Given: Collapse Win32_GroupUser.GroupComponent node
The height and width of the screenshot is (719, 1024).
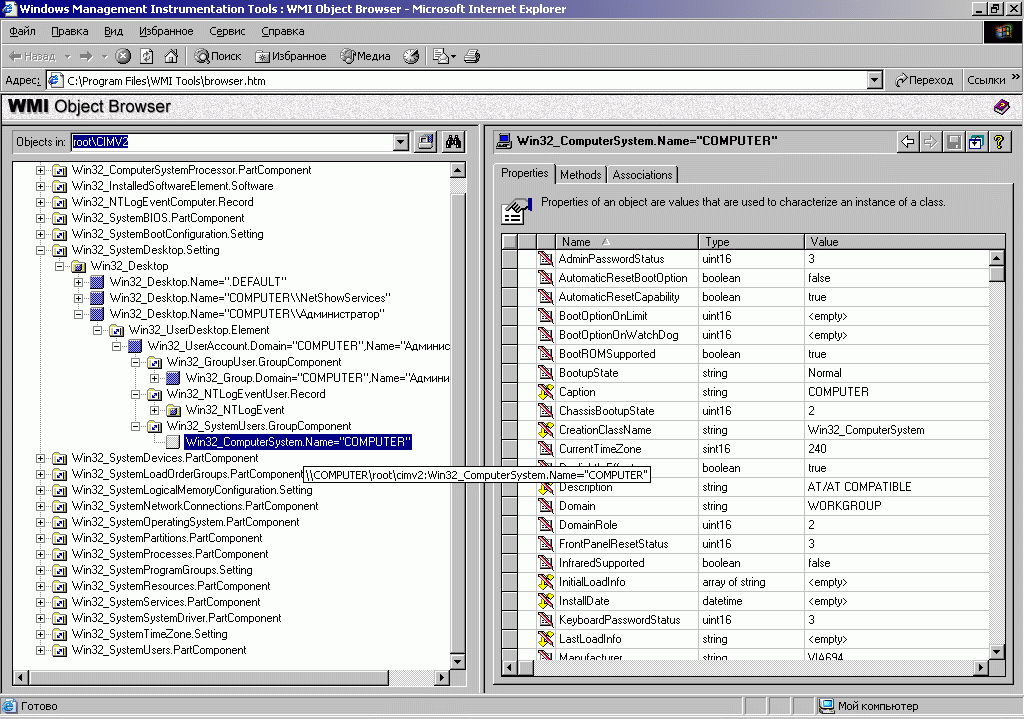Looking at the screenshot, I should pyautogui.click(x=135, y=362).
